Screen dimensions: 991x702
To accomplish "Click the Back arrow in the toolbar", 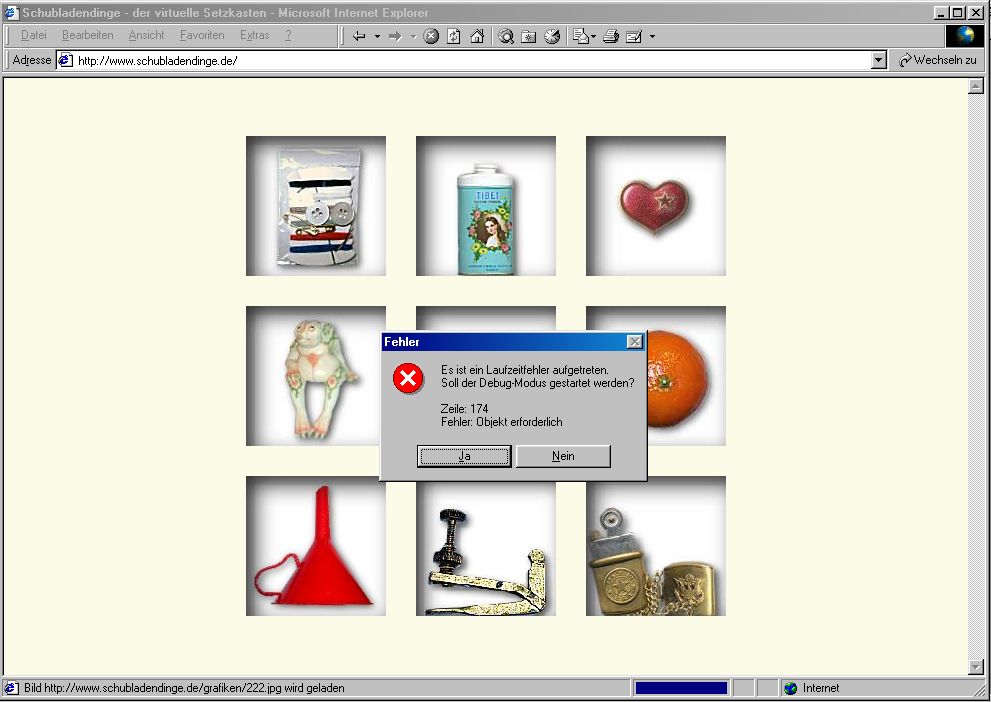I will coord(359,36).
